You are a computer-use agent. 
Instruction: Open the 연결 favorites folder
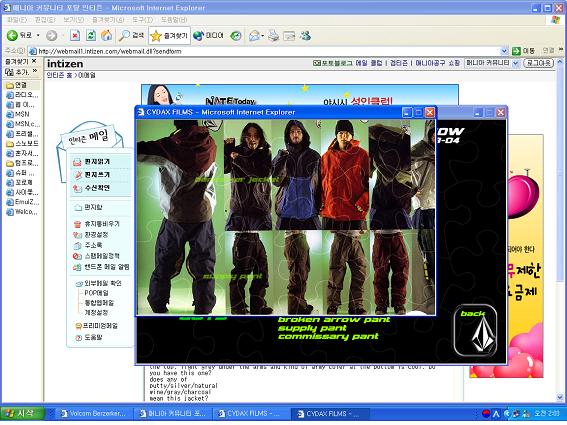(x=17, y=85)
